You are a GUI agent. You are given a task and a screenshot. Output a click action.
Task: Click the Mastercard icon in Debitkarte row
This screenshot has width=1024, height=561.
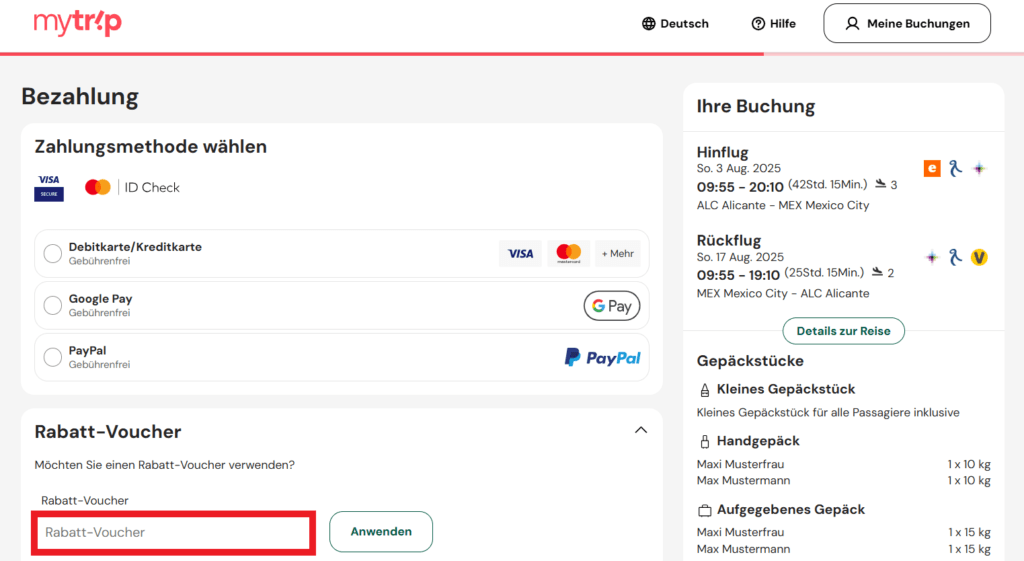click(x=569, y=253)
